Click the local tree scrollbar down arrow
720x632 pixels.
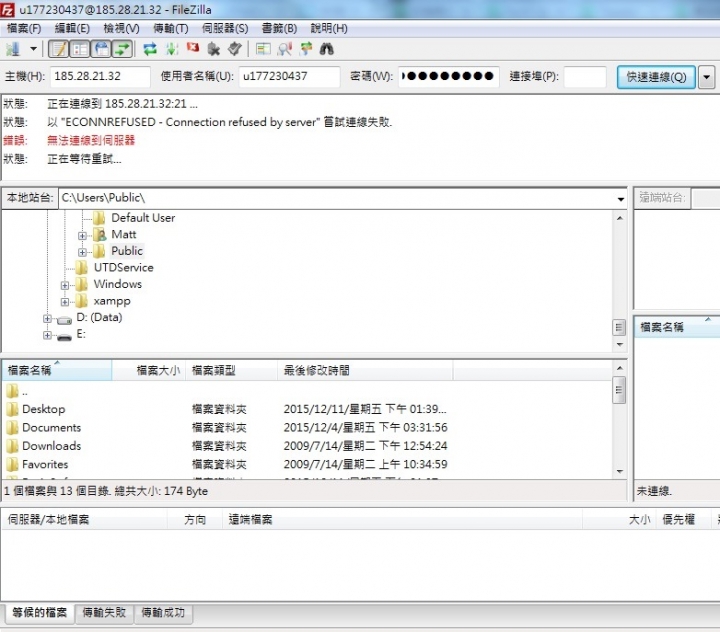[619, 344]
